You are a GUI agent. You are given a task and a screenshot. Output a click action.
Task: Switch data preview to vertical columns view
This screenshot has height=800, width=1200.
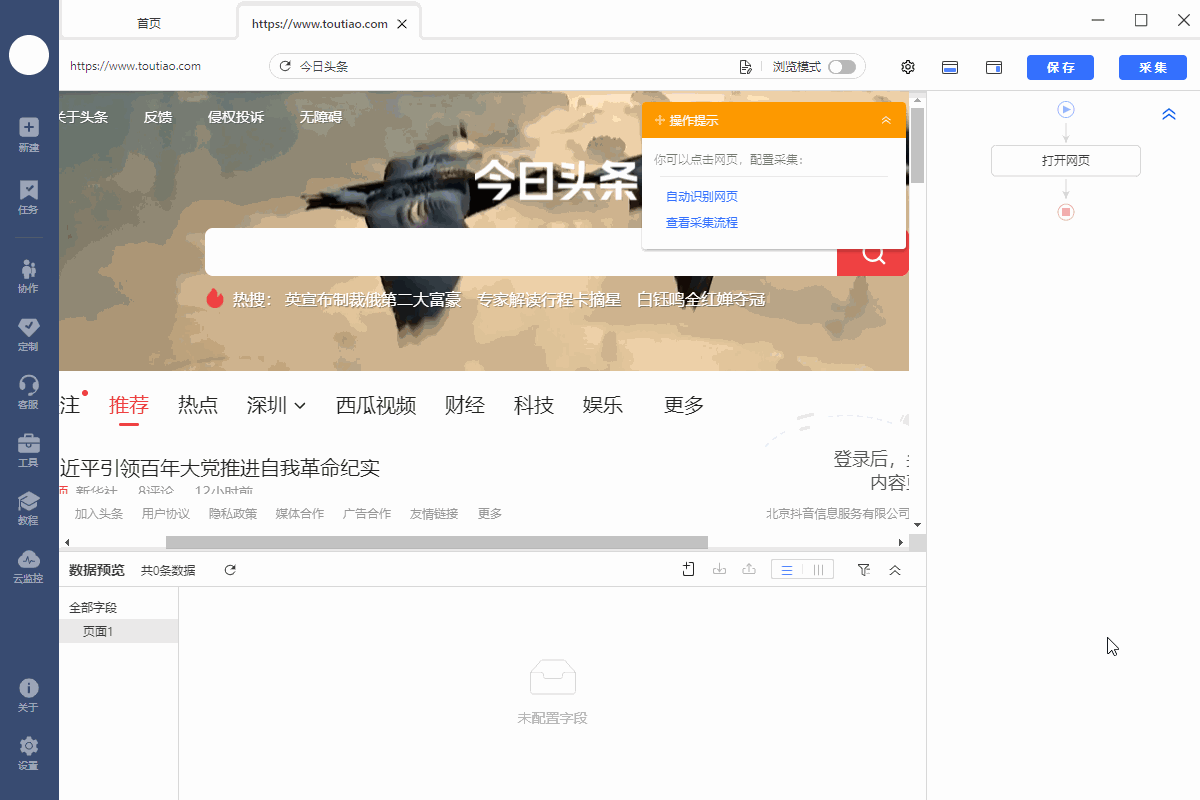point(818,570)
